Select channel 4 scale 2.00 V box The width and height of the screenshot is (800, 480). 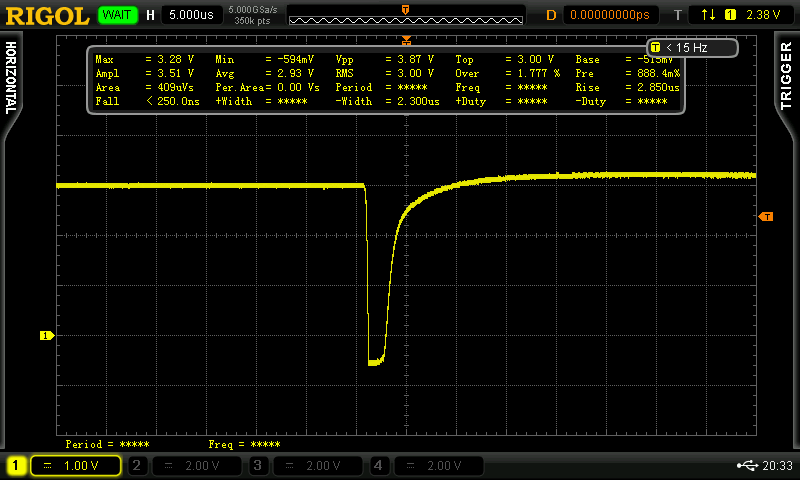(x=438, y=465)
